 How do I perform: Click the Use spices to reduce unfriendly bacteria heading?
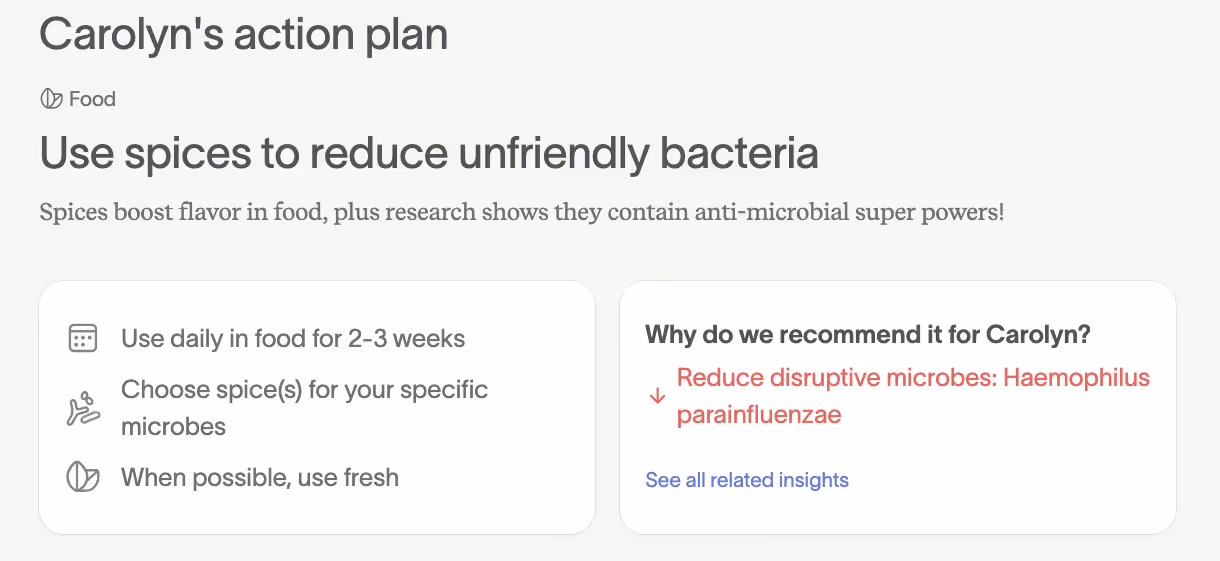[429, 153]
